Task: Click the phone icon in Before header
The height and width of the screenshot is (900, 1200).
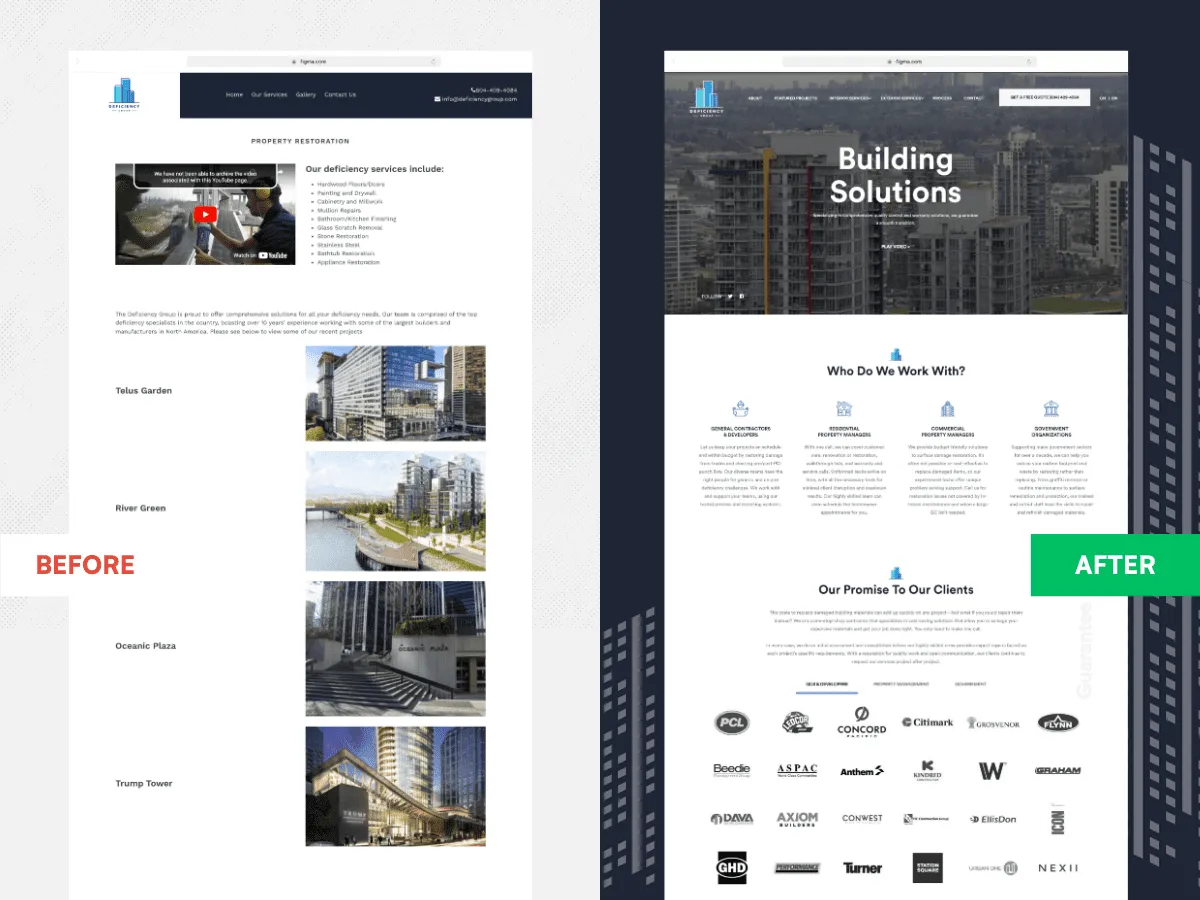Action: tap(472, 90)
